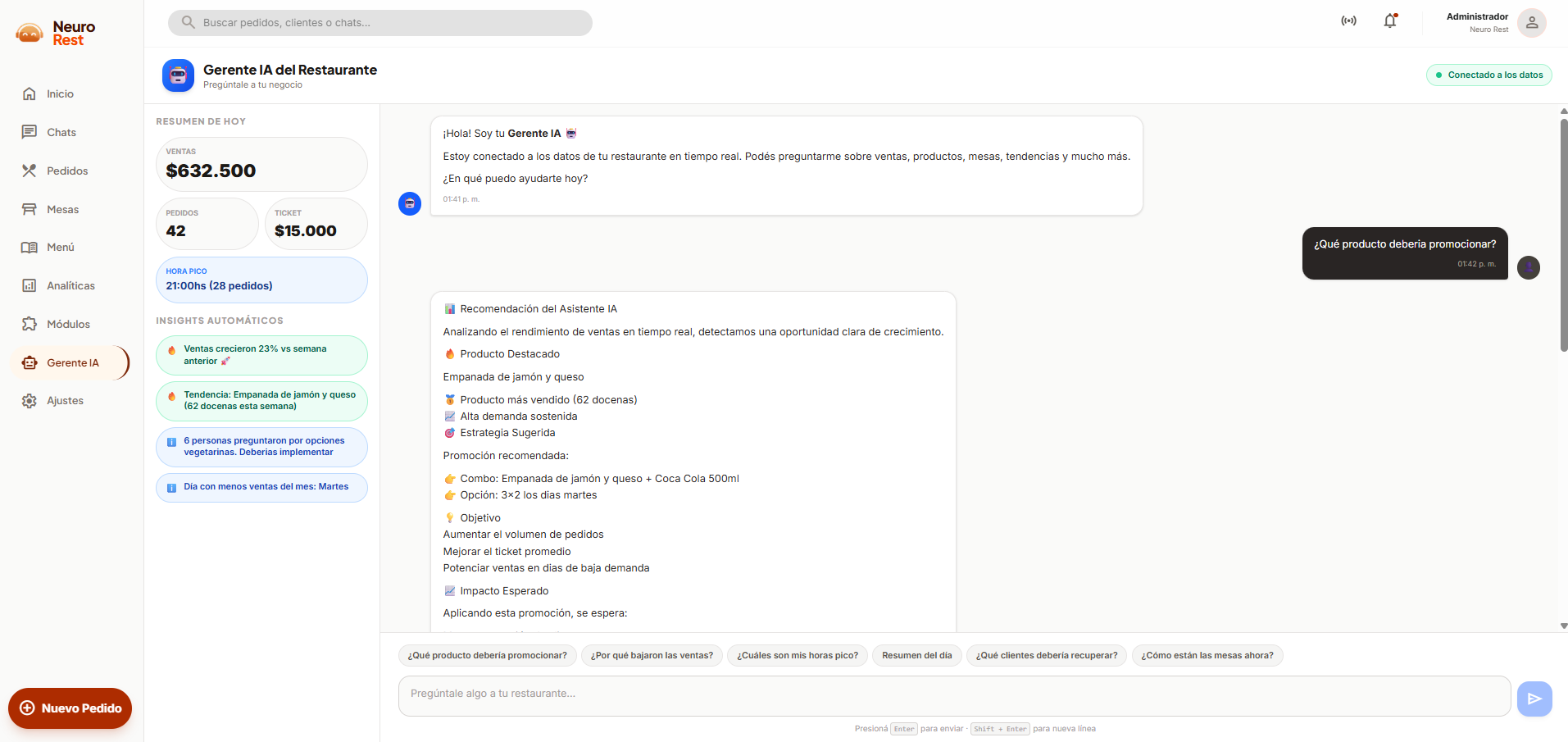
Task: Go to the Chats section
Action: click(x=61, y=133)
